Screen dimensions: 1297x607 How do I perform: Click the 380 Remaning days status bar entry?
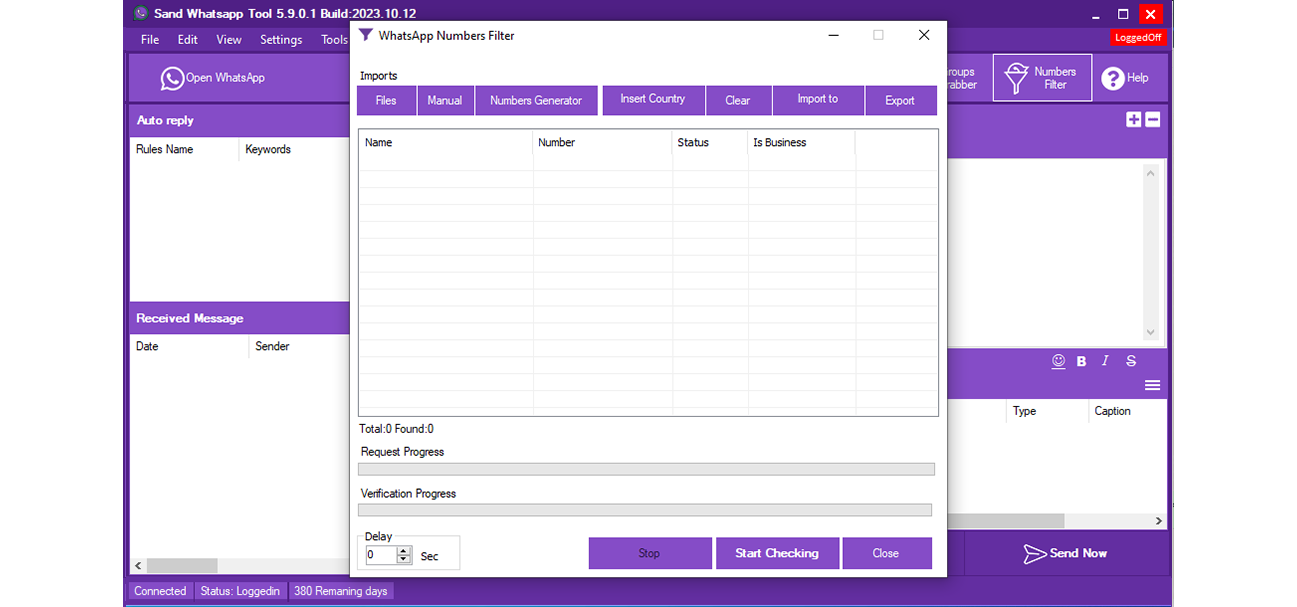(x=340, y=591)
